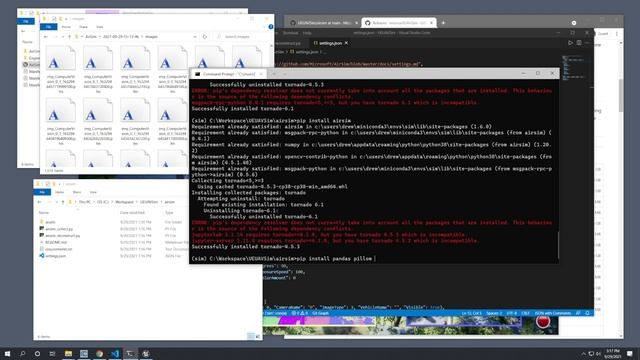The image size is (640, 360).
Task: Click the Run Code icon in VS Code
Action: (x=571, y=42)
